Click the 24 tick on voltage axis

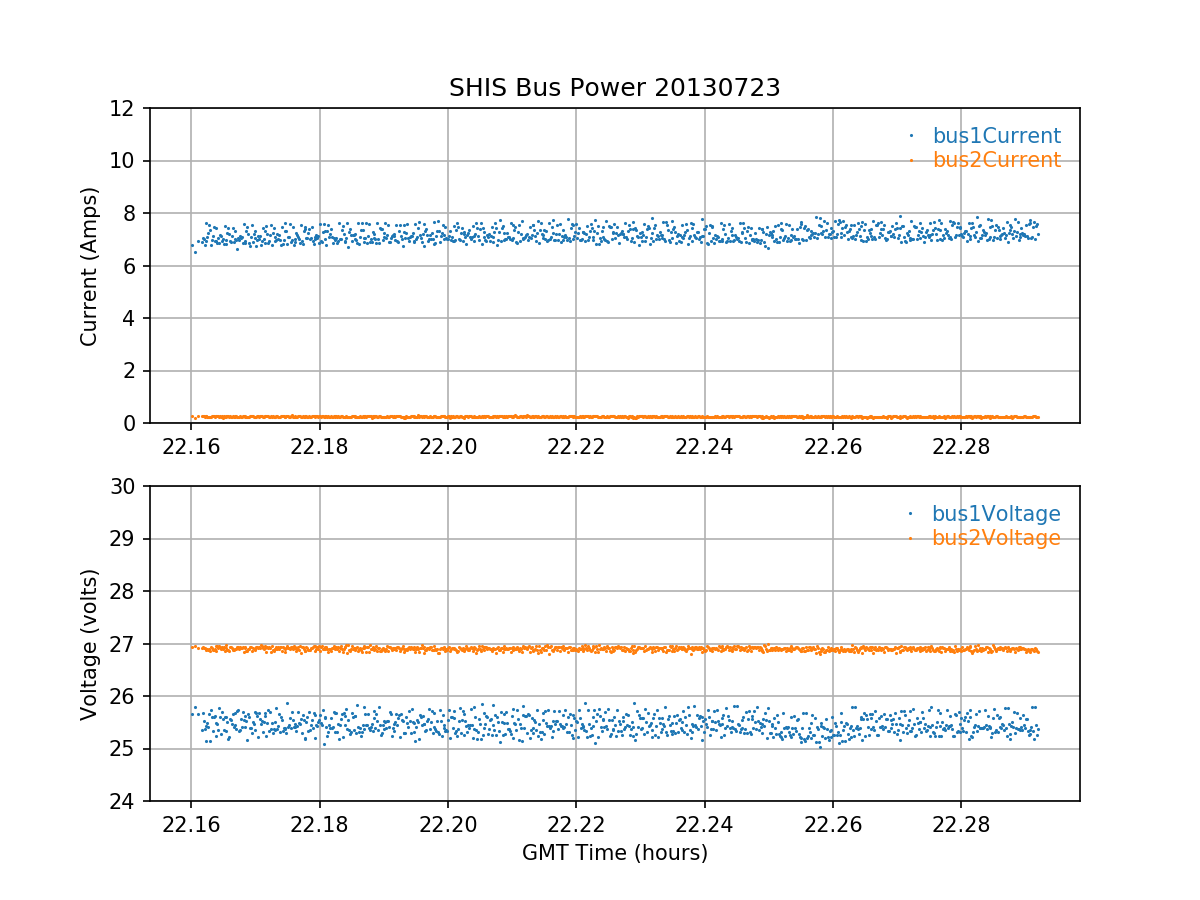[x=127, y=801]
